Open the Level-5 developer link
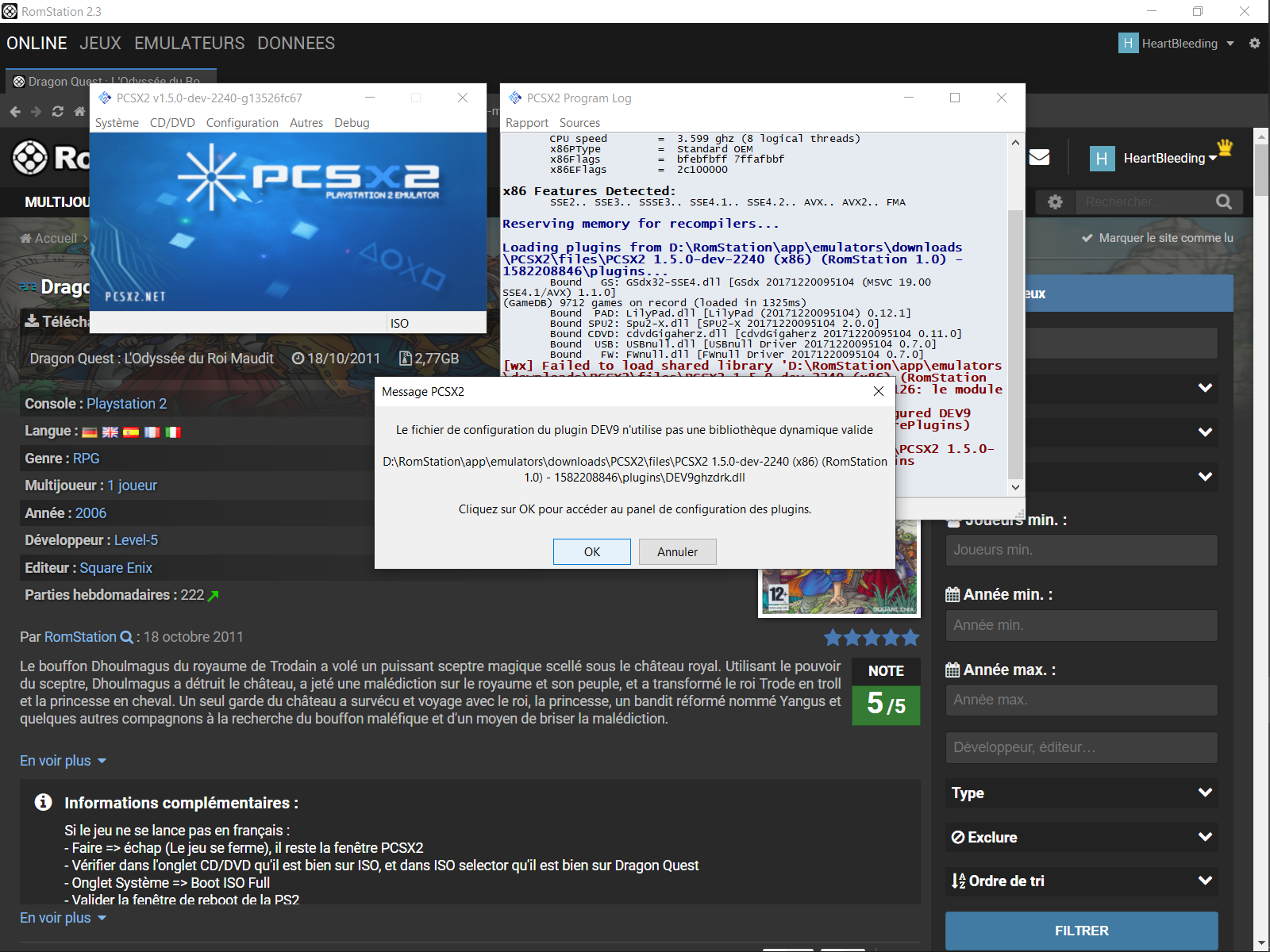Image resolution: width=1270 pixels, height=952 pixels. [136, 540]
